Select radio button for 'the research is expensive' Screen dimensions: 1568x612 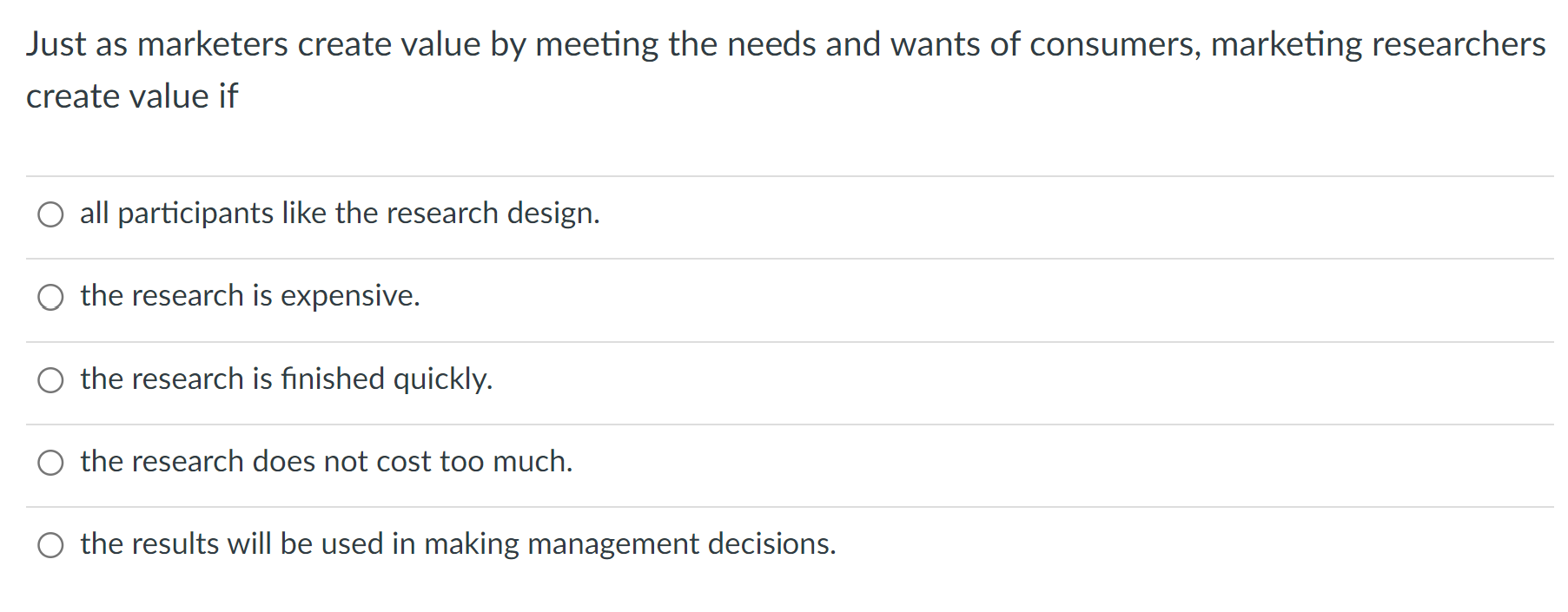tap(51, 297)
